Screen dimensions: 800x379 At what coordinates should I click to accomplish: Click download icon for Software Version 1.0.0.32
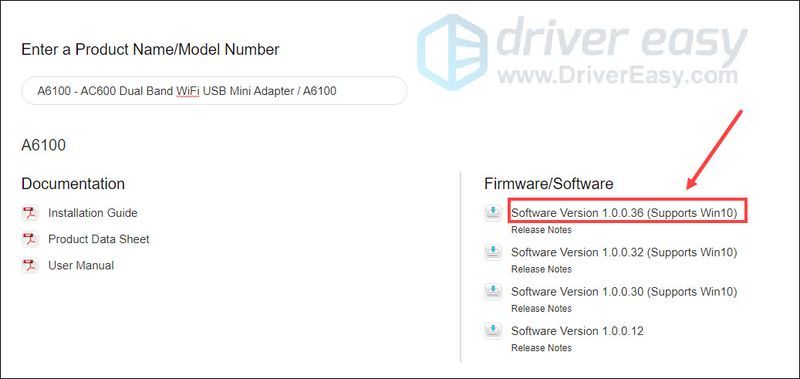(493, 252)
